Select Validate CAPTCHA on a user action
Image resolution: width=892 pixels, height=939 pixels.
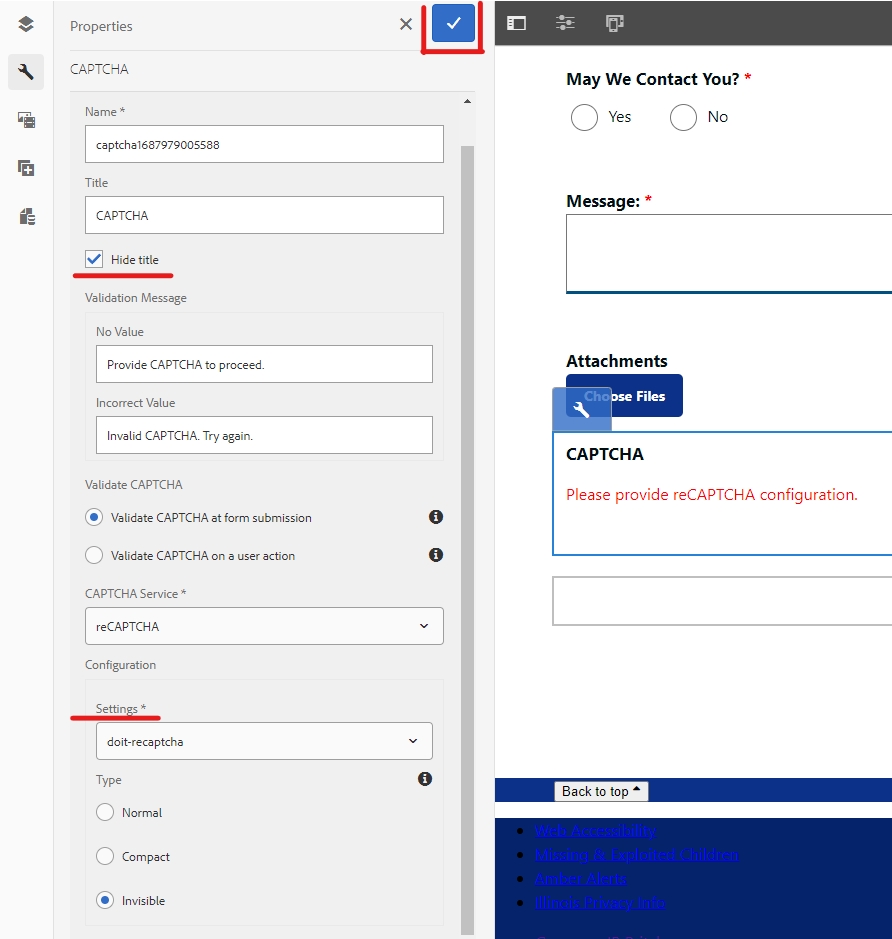coord(94,555)
